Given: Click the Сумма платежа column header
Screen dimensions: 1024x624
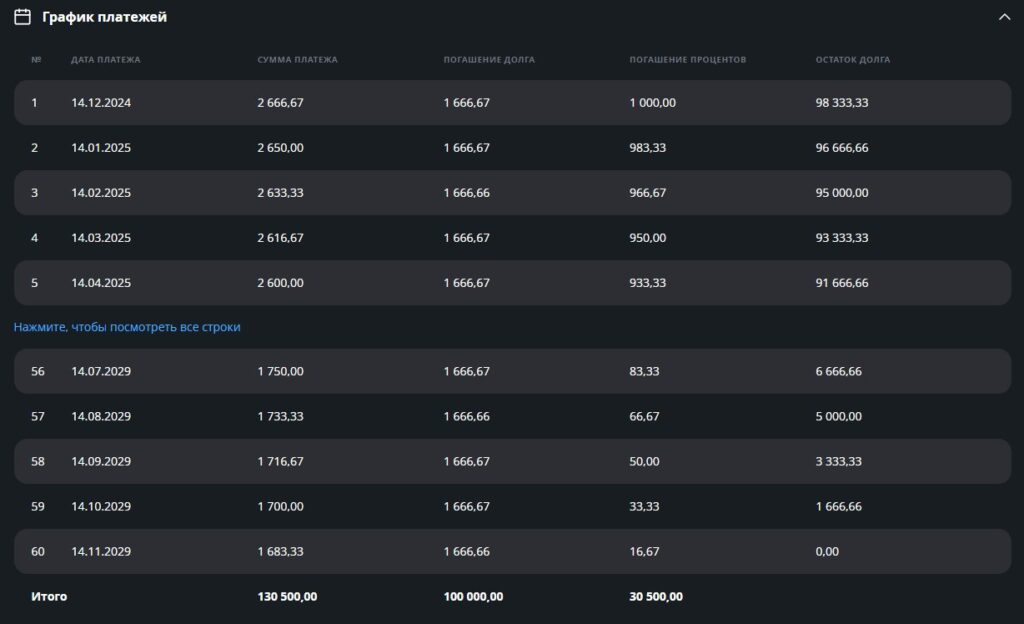Looking at the screenshot, I should pos(297,60).
